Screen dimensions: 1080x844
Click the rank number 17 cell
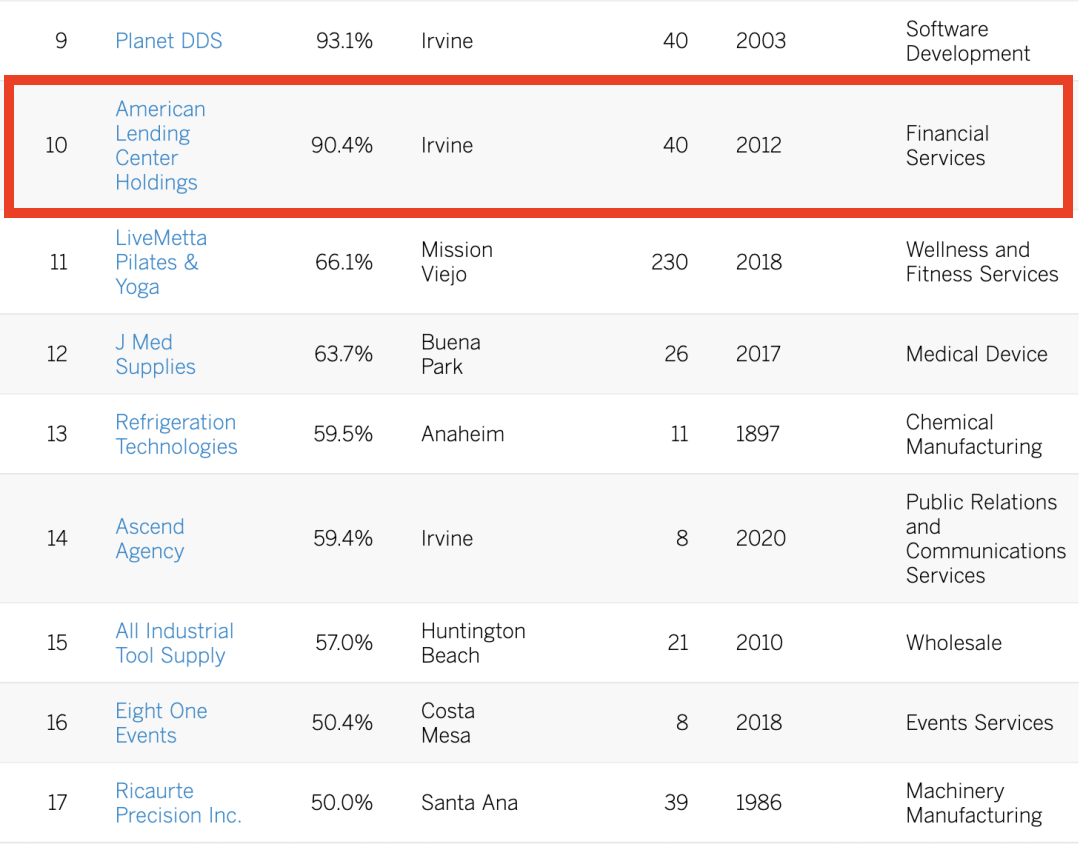(57, 803)
